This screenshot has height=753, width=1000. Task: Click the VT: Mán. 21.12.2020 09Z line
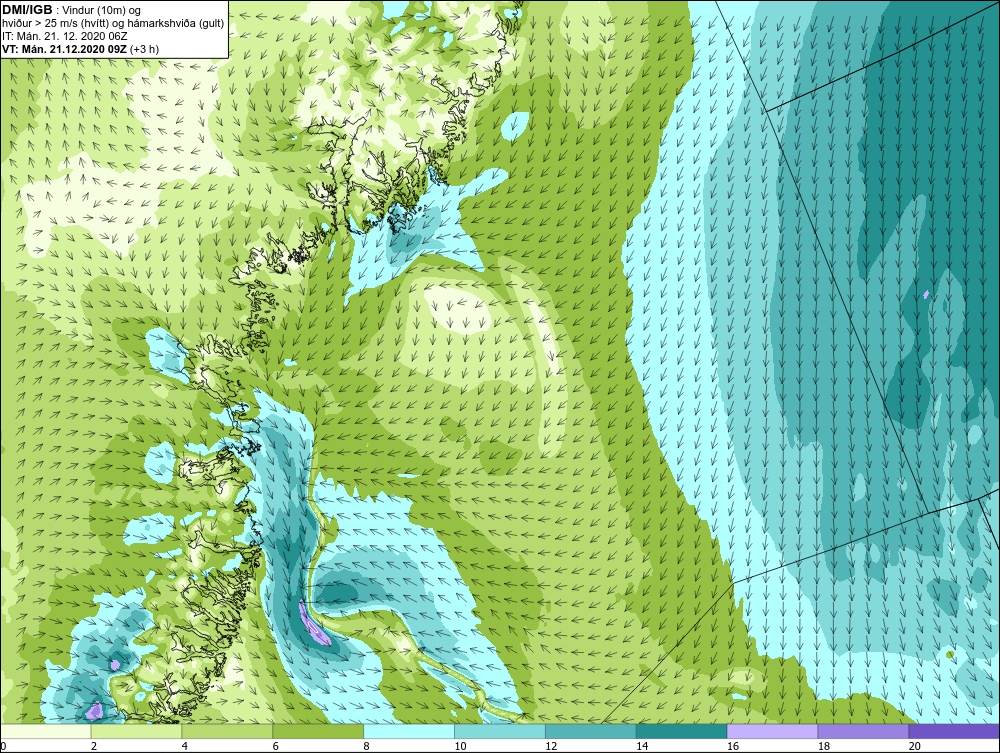66,49
